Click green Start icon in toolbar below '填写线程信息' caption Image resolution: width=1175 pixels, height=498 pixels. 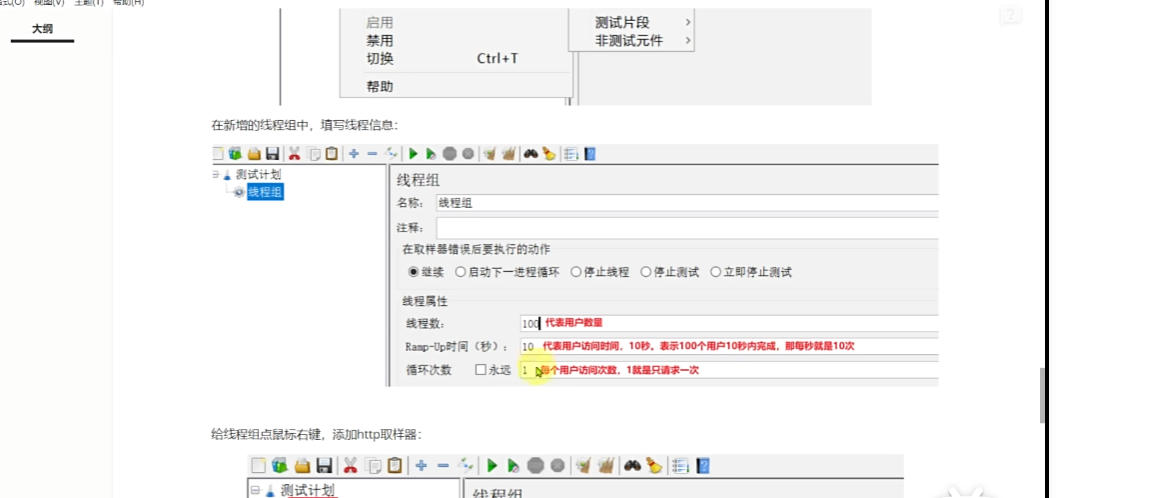click(413, 154)
